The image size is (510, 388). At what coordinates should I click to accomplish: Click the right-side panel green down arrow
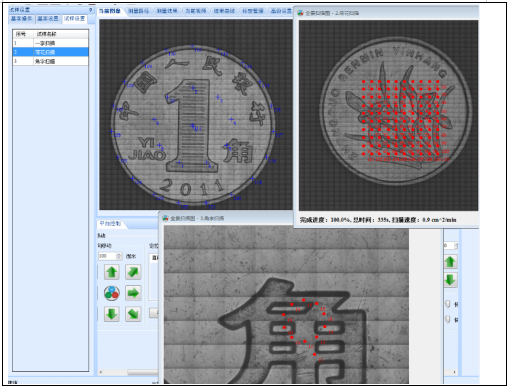pos(450,280)
